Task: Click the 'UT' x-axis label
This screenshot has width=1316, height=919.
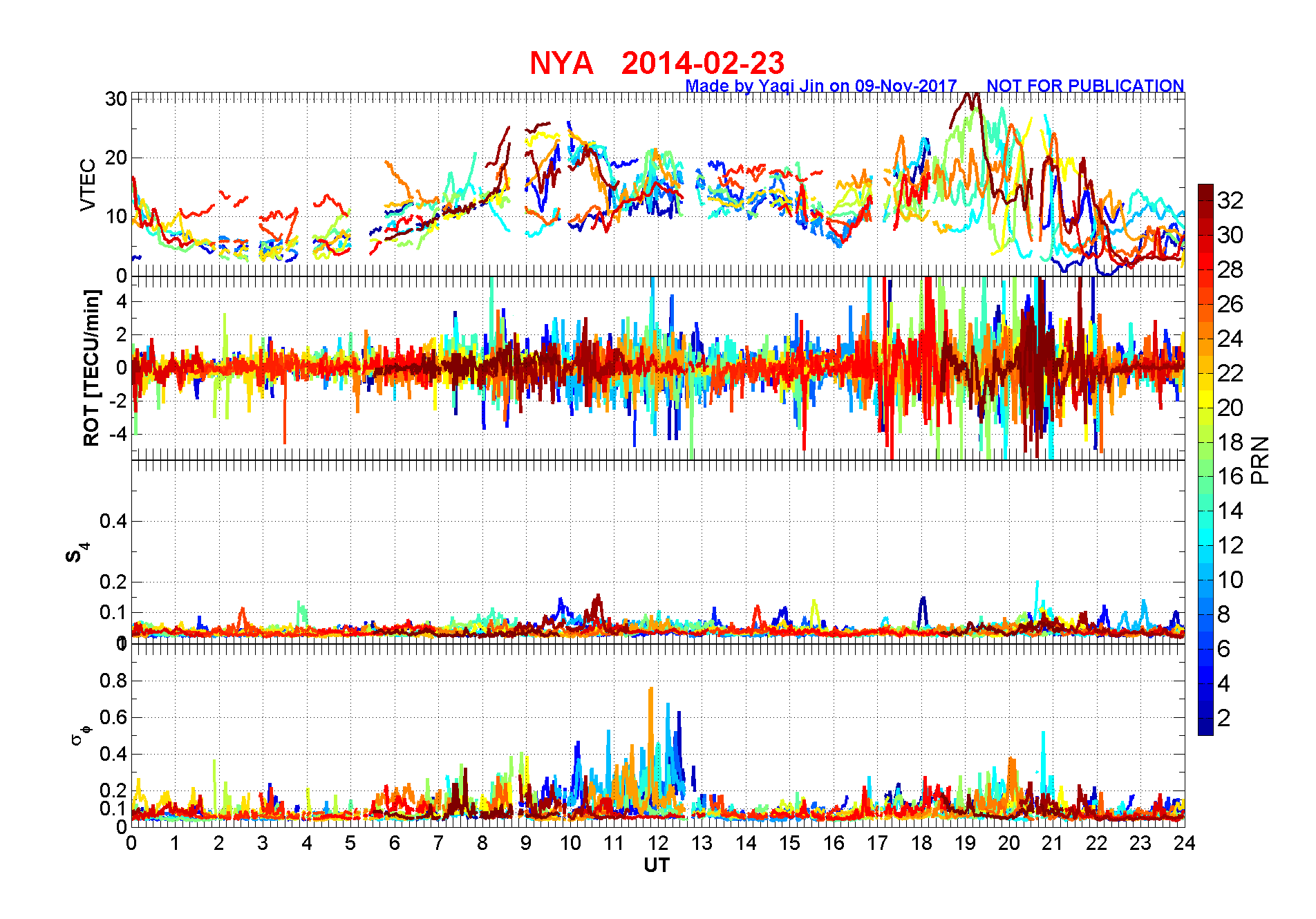Action: click(657, 865)
